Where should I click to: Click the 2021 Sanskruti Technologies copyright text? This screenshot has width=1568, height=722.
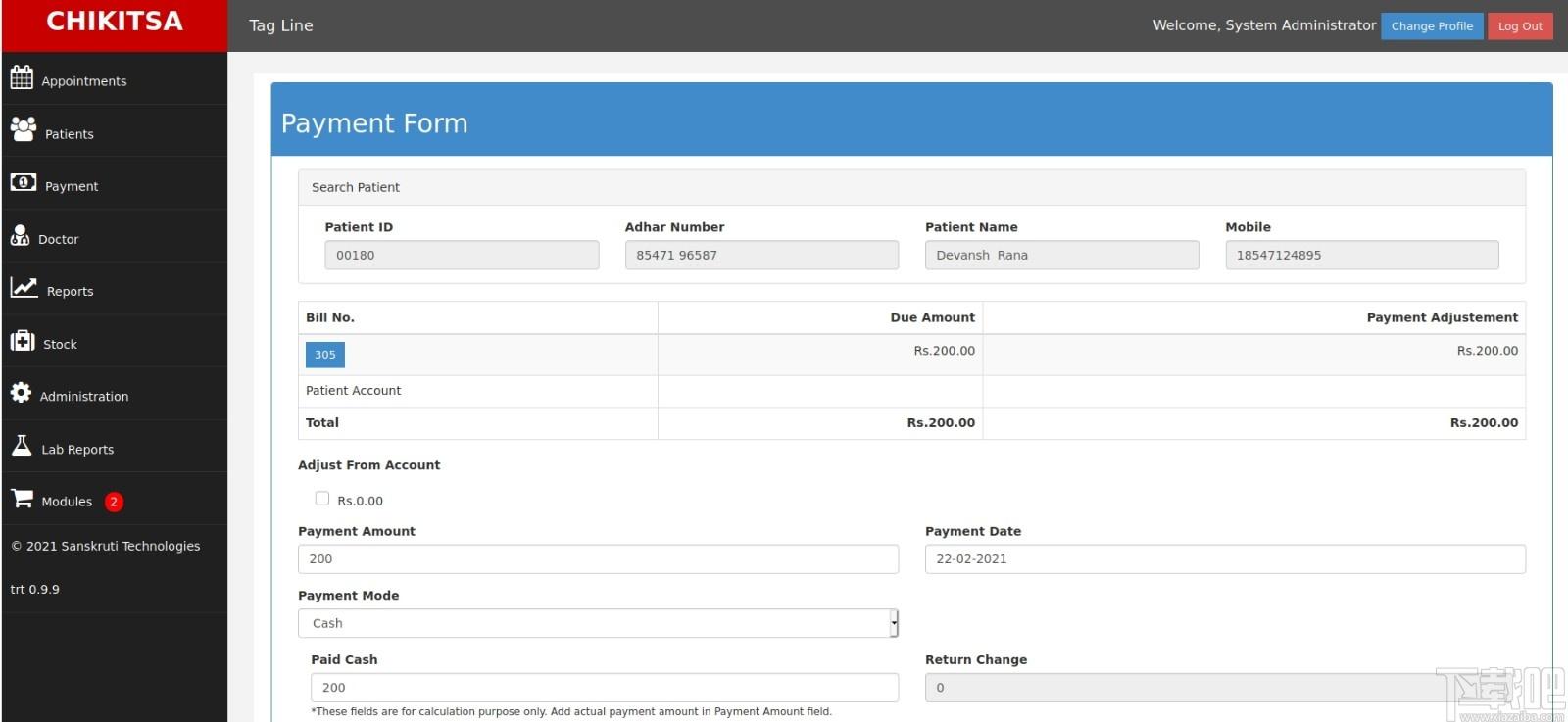pyautogui.click(x=106, y=546)
